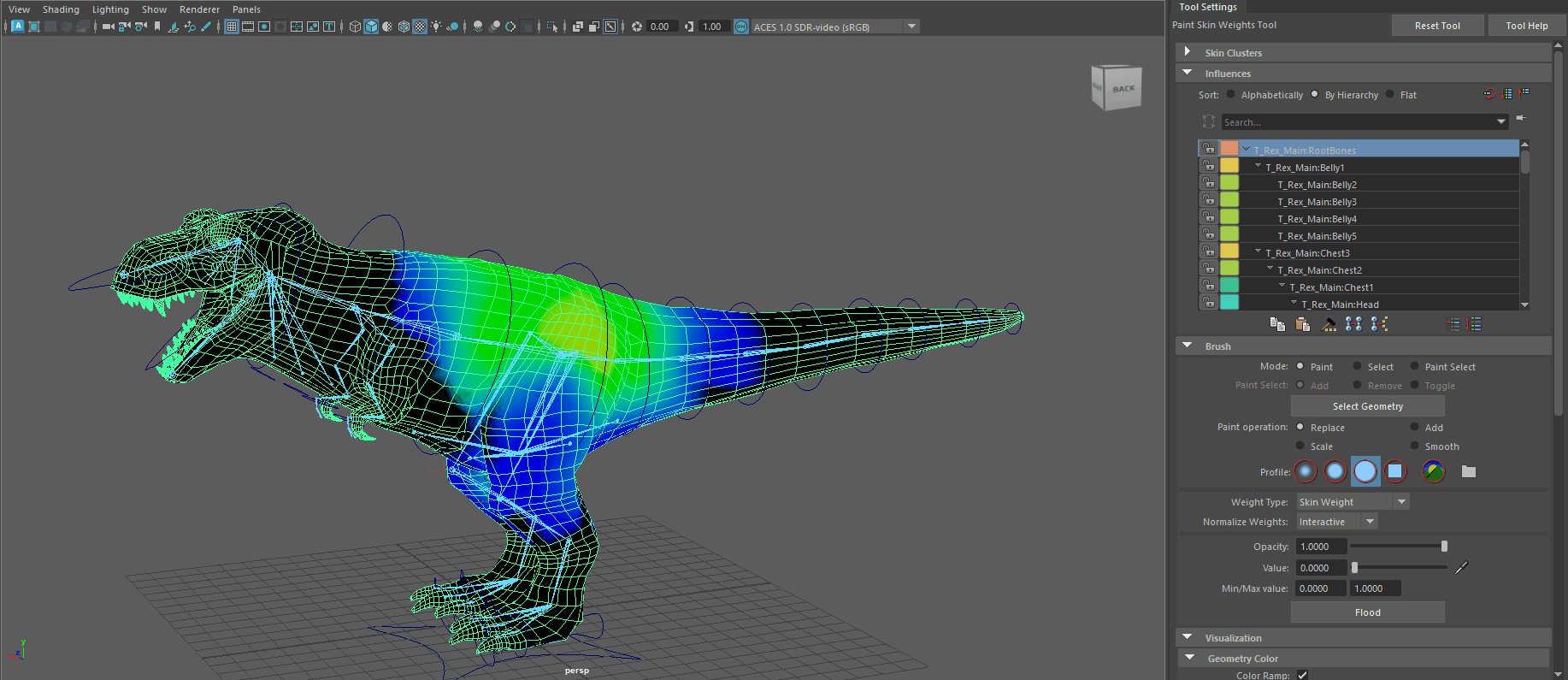Image resolution: width=1568 pixels, height=680 pixels.
Task: Open the View panel menu
Action: 19,9
